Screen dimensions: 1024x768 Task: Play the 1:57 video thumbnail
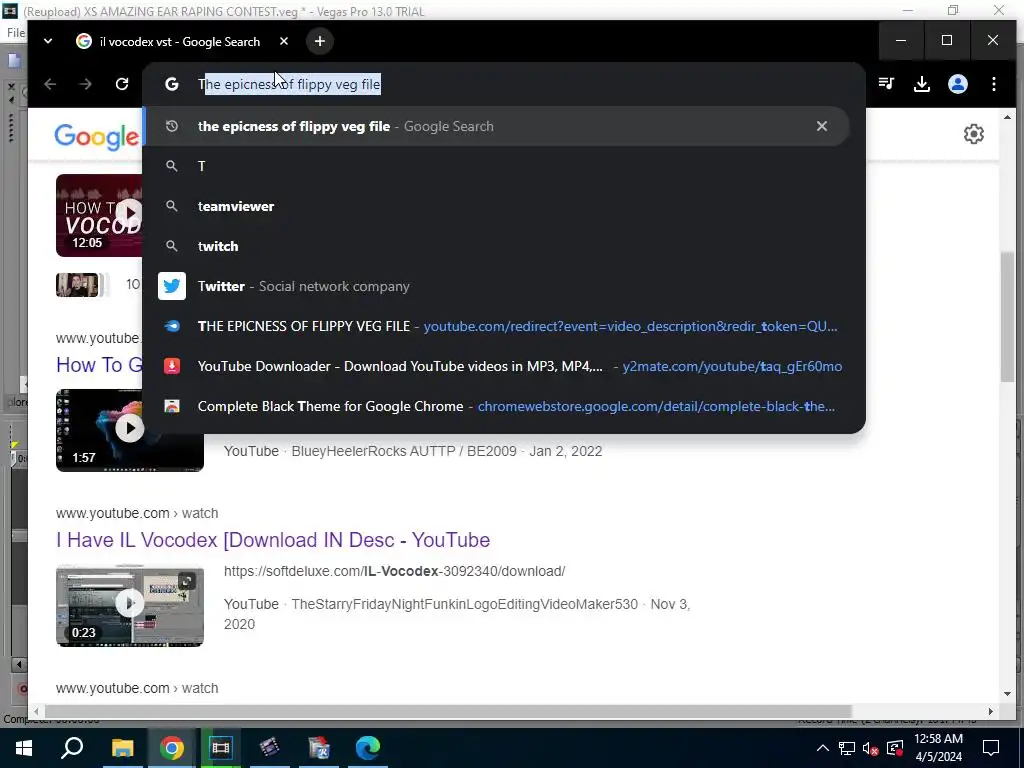click(130, 430)
